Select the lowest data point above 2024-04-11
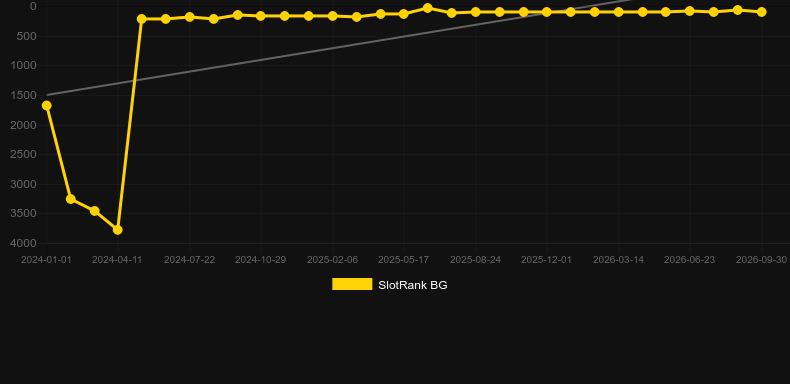 [x=118, y=230]
